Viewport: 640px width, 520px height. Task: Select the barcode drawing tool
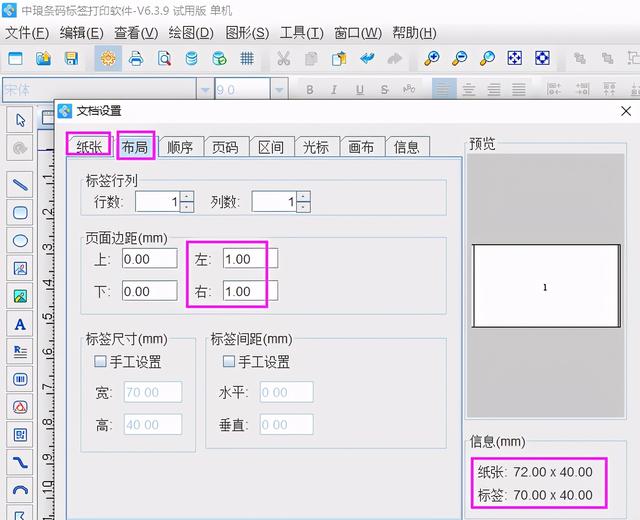[x=20, y=379]
